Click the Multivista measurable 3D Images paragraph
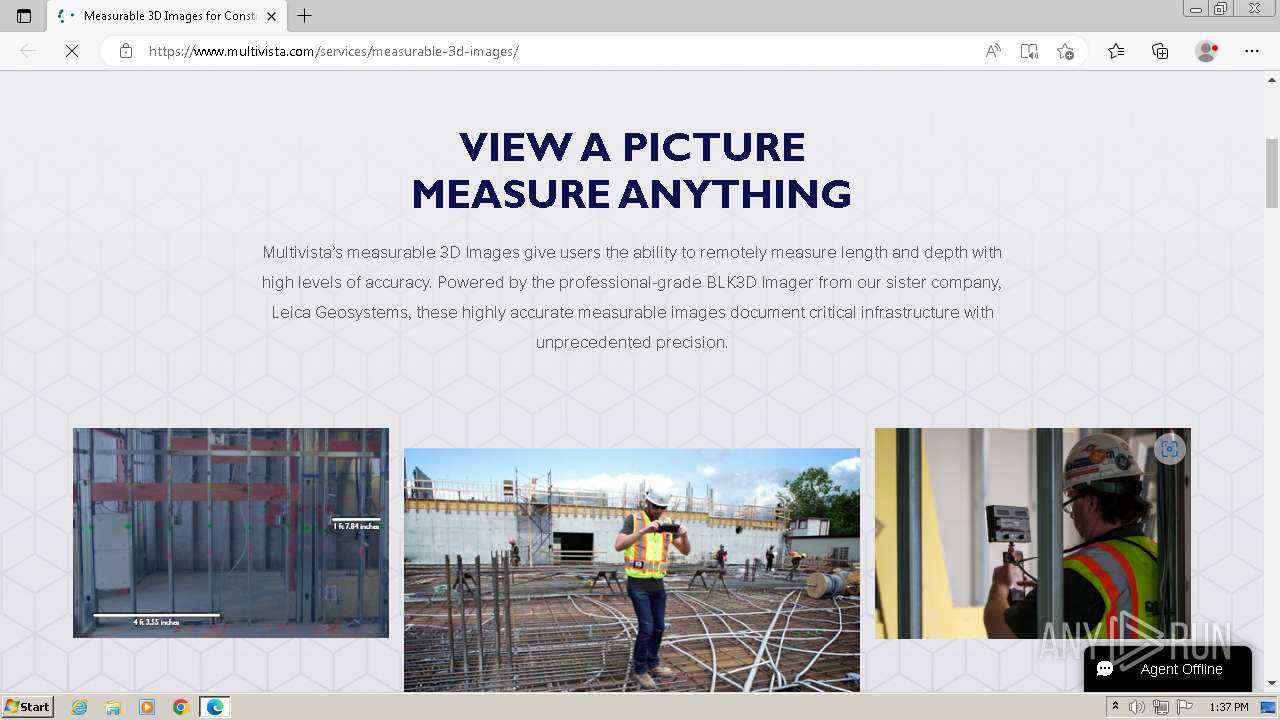1280x720 pixels. click(x=632, y=297)
